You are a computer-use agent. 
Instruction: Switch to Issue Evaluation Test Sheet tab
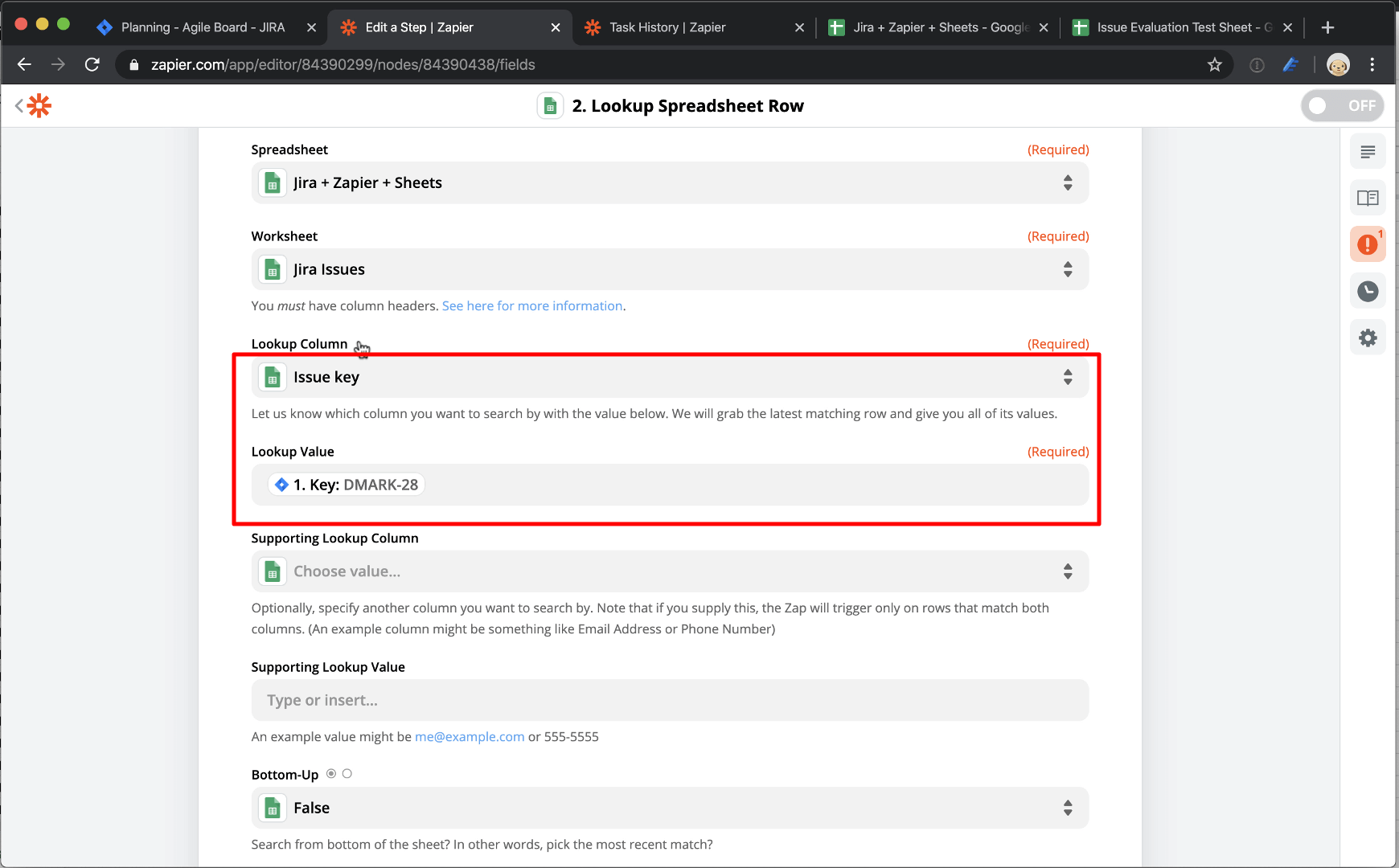(x=1182, y=27)
